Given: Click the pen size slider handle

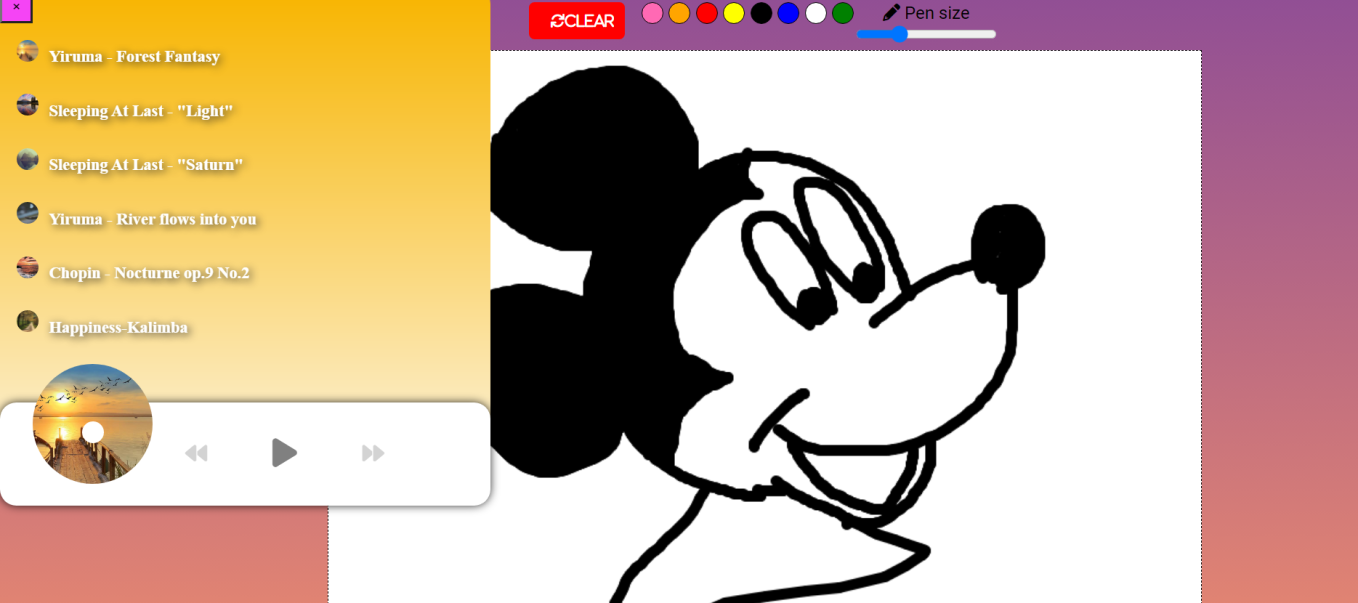Looking at the screenshot, I should [x=899, y=34].
